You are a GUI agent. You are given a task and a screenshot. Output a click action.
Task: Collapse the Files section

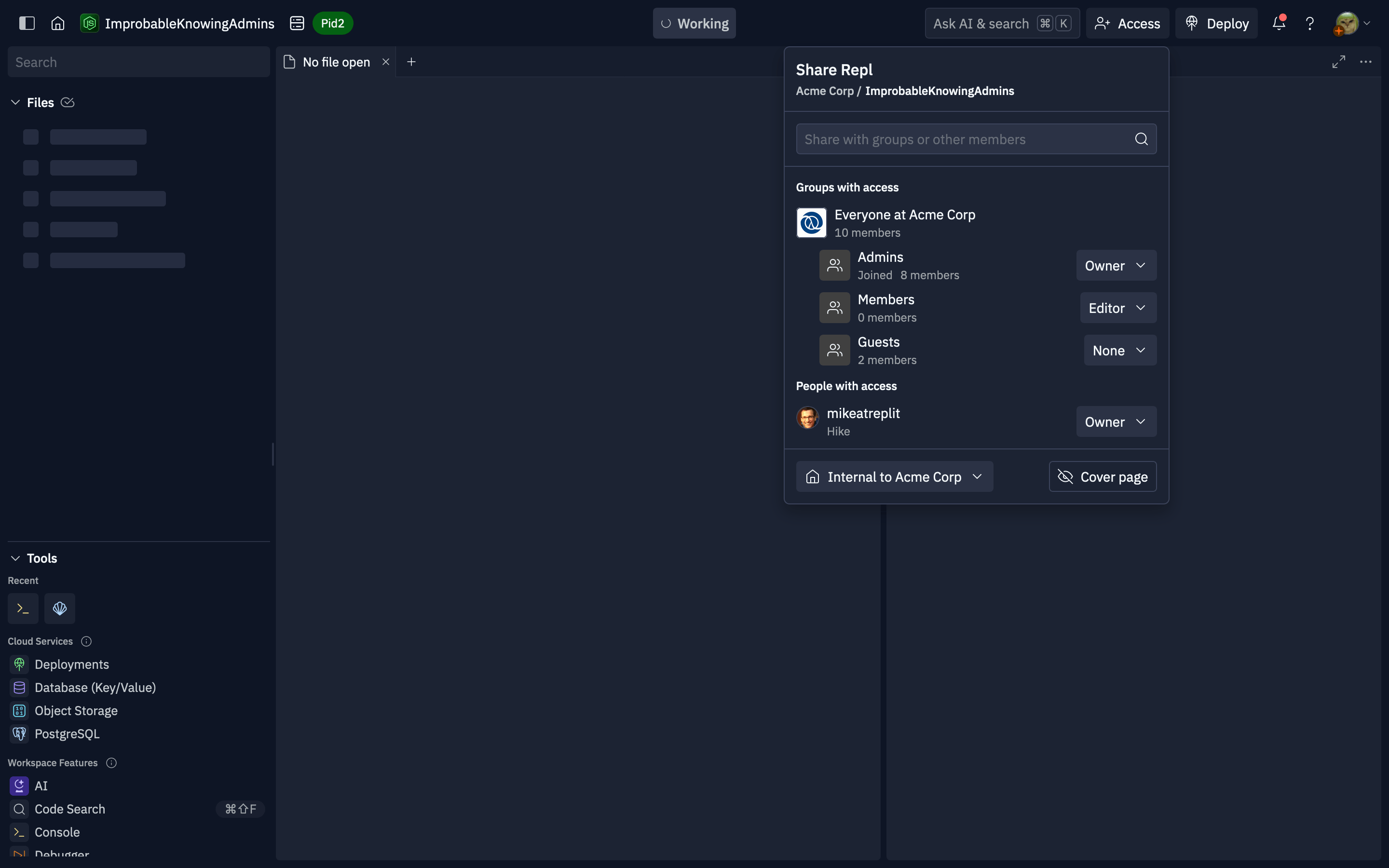click(x=15, y=102)
